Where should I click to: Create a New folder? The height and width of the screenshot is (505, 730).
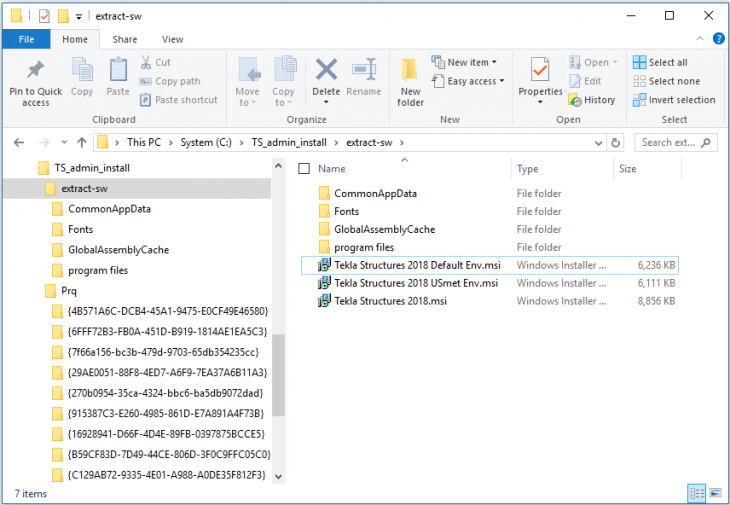click(410, 82)
